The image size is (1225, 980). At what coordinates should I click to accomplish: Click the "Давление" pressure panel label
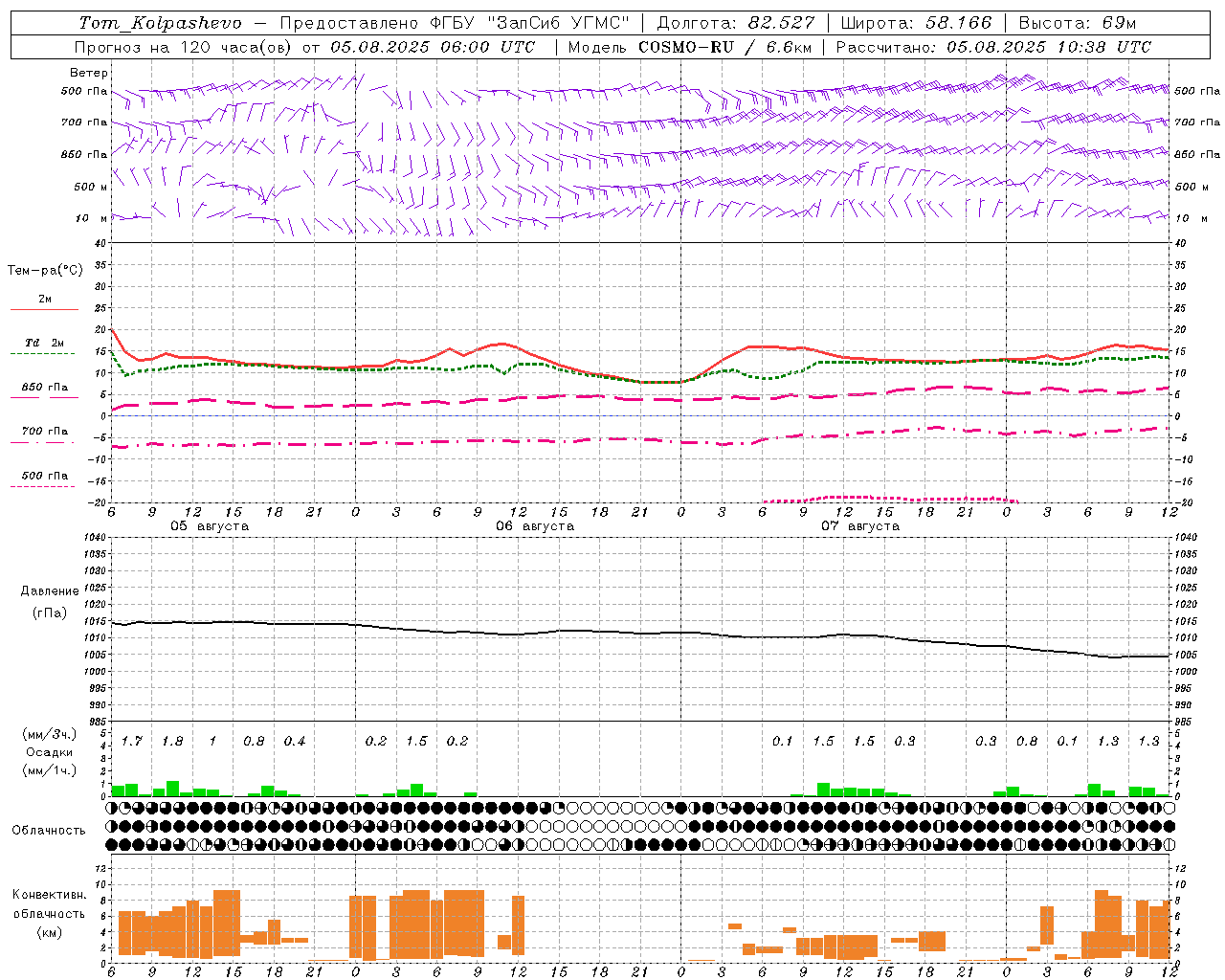click(x=50, y=591)
